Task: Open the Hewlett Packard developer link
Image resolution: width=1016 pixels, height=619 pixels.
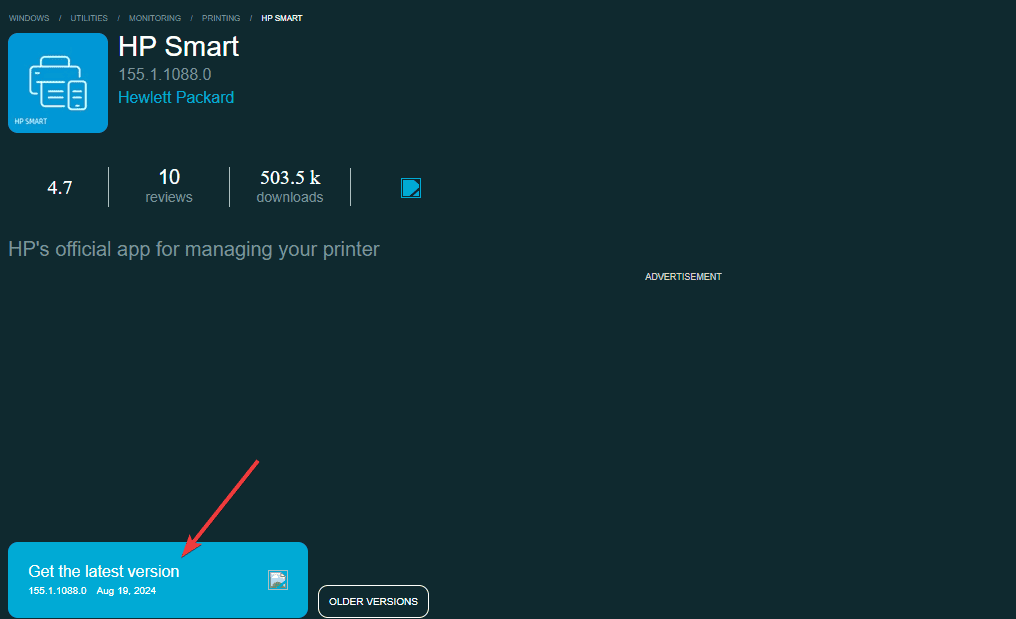Action: (x=176, y=97)
